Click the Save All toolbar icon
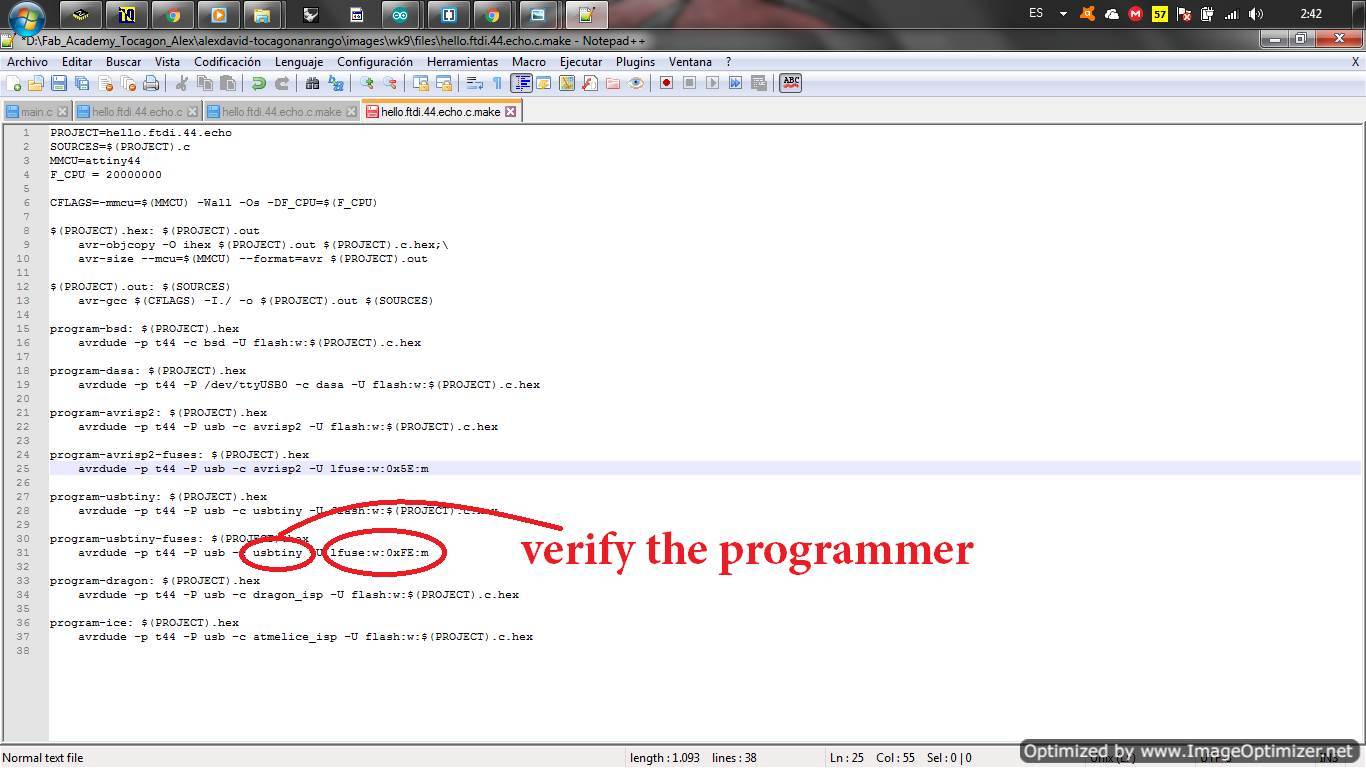 pyautogui.click(x=82, y=83)
